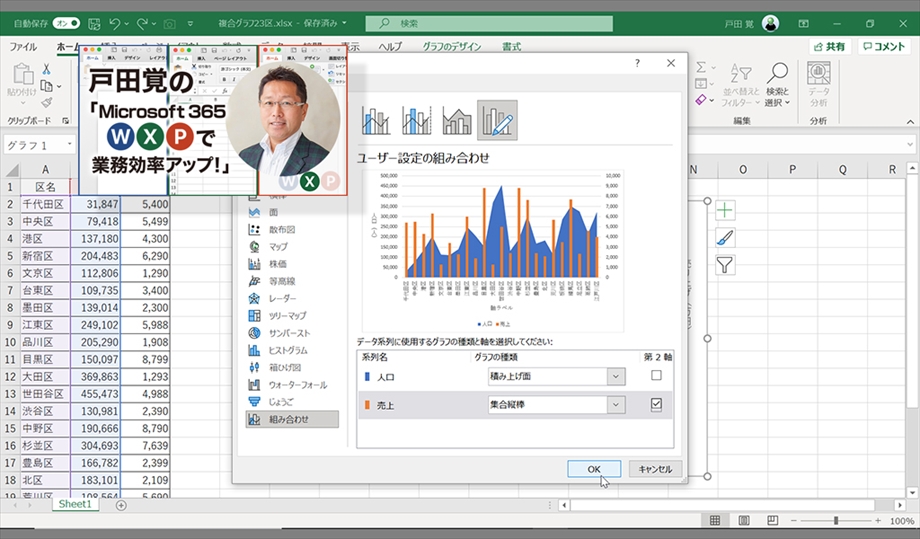Open file name 保存済み dropdown in title bar
Screen dimensions: 920x539
tap(344, 23)
